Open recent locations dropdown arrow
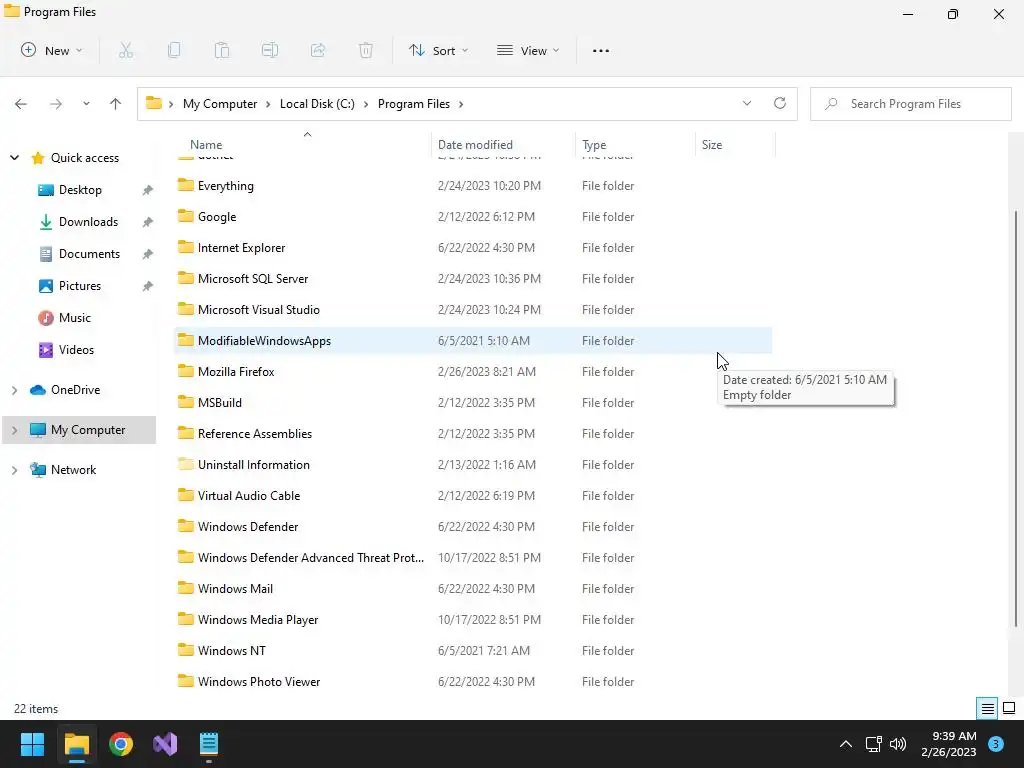The width and height of the screenshot is (1024, 768). 86,104
